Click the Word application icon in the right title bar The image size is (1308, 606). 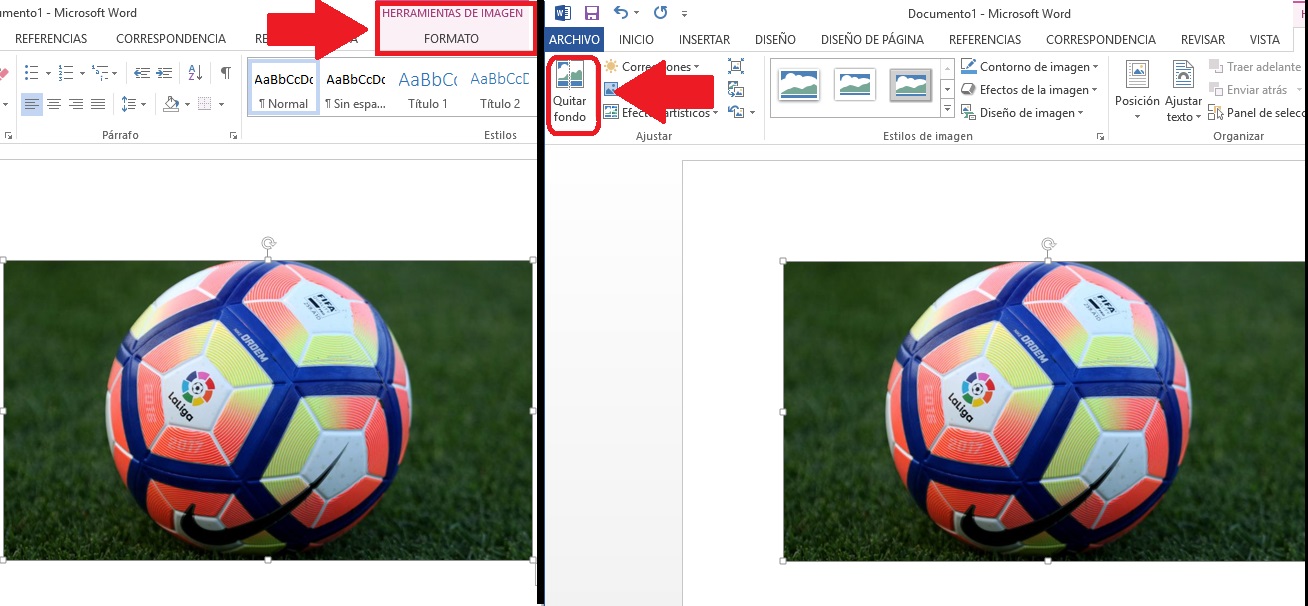(x=562, y=13)
